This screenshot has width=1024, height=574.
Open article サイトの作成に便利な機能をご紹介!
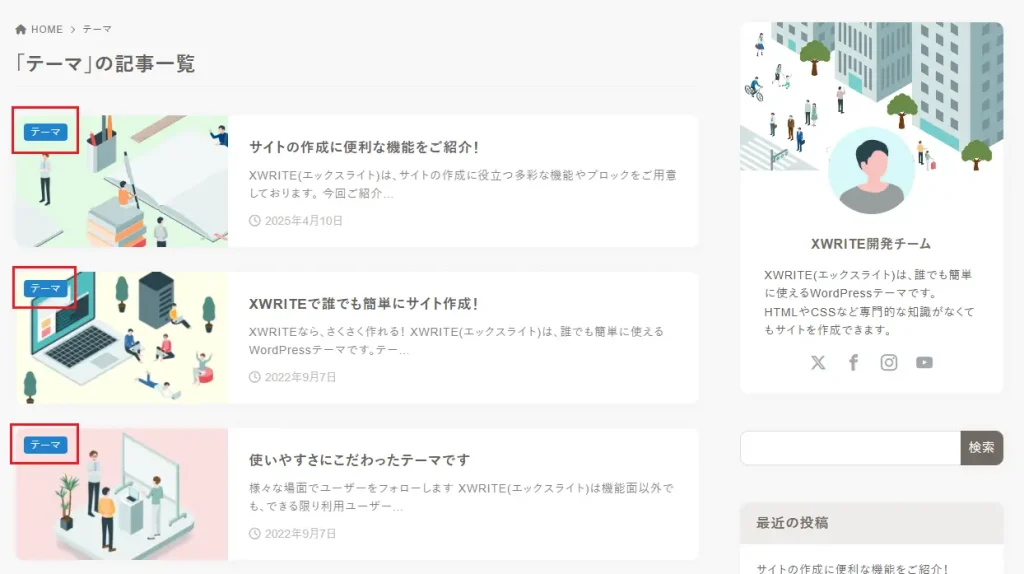click(x=364, y=147)
